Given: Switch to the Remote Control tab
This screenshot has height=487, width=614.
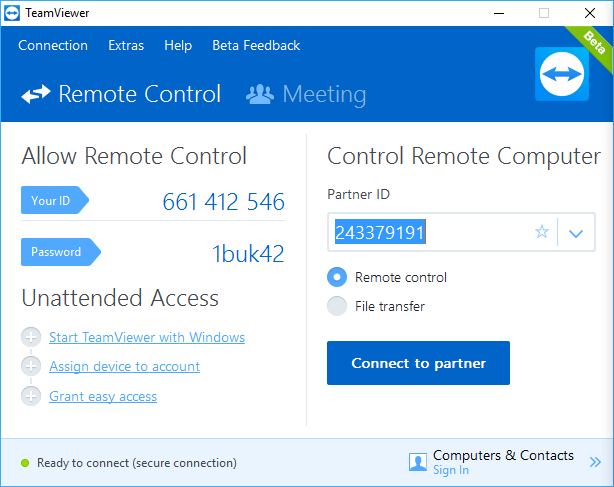Looking at the screenshot, I should (x=121, y=94).
